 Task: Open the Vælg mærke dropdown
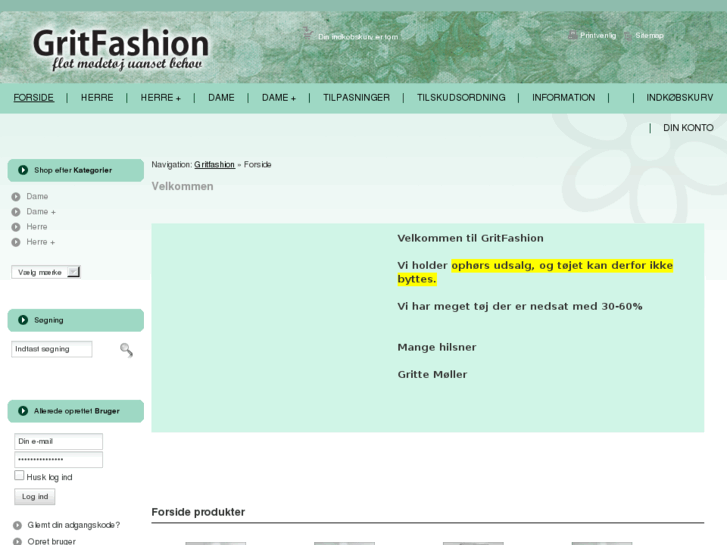click(x=46, y=272)
